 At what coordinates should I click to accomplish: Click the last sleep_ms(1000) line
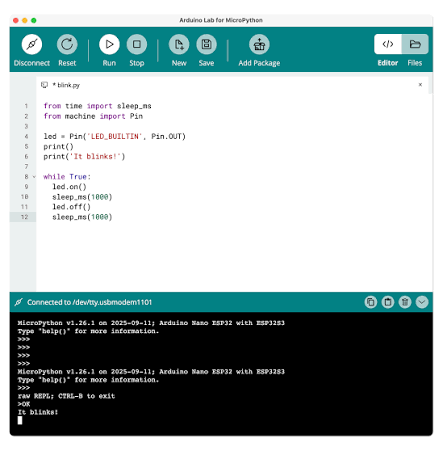click(82, 217)
